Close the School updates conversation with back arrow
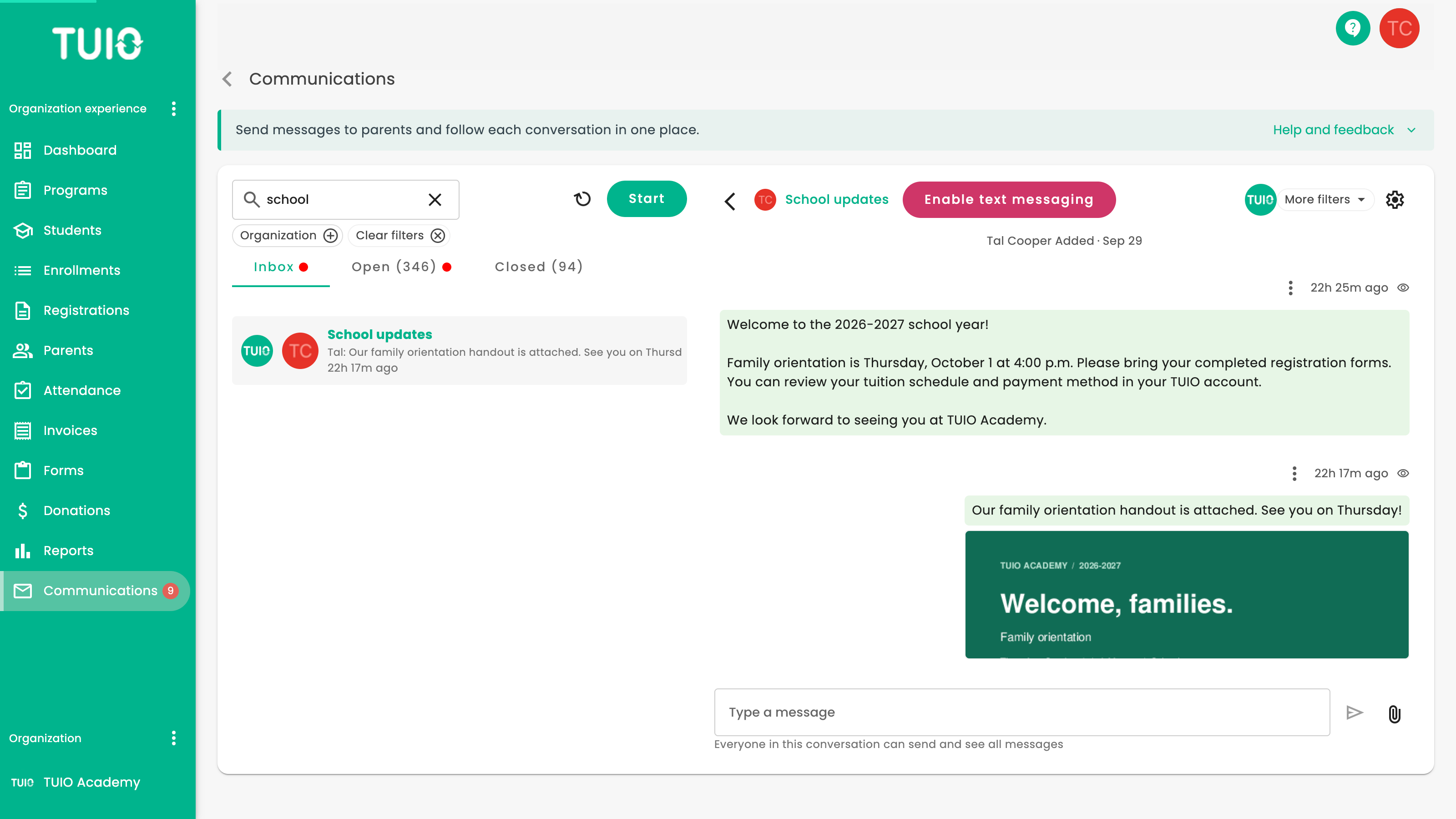The width and height of the screenshot is (1456, 819). [730, 201]
